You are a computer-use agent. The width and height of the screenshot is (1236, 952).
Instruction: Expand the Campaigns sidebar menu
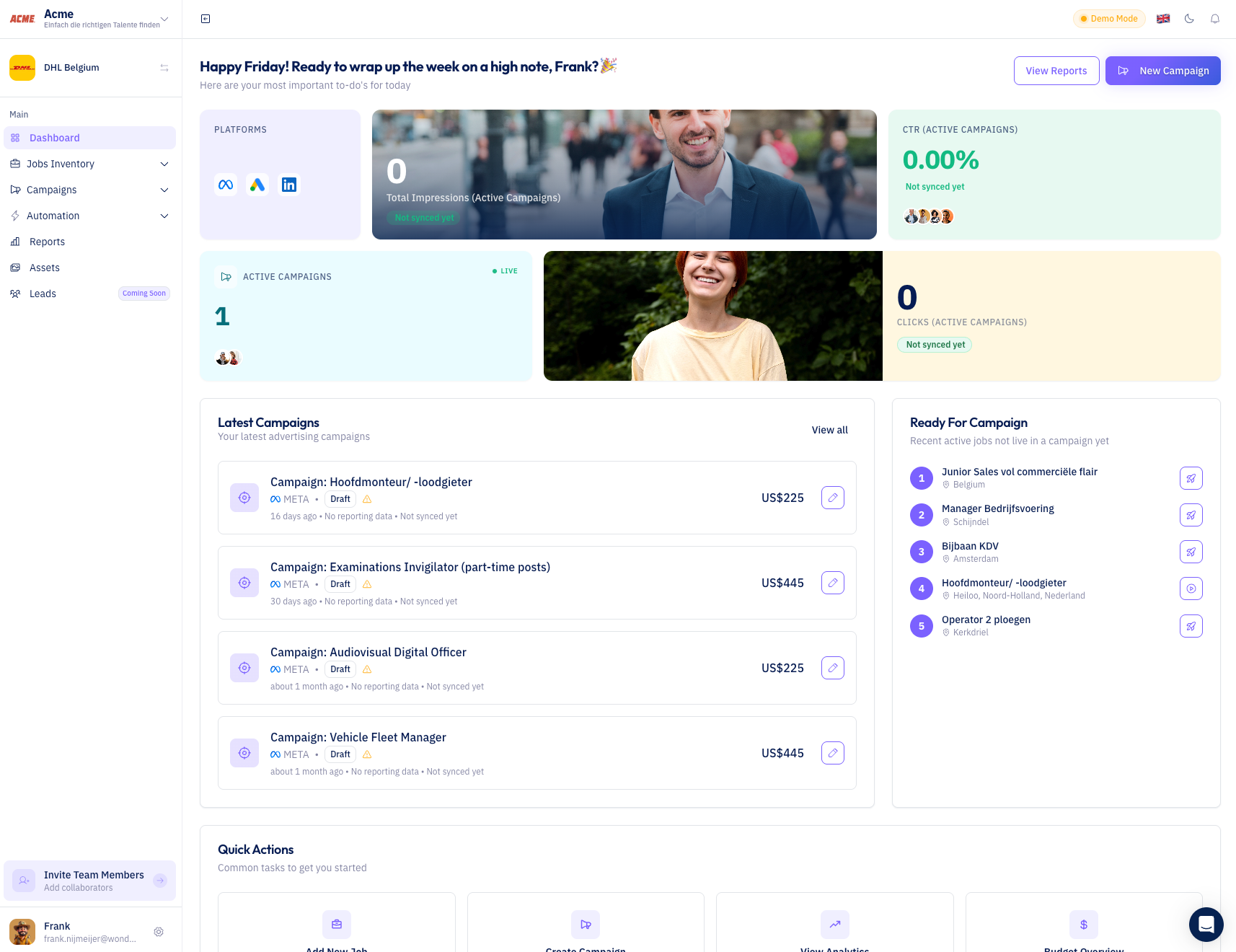point(89,190)
